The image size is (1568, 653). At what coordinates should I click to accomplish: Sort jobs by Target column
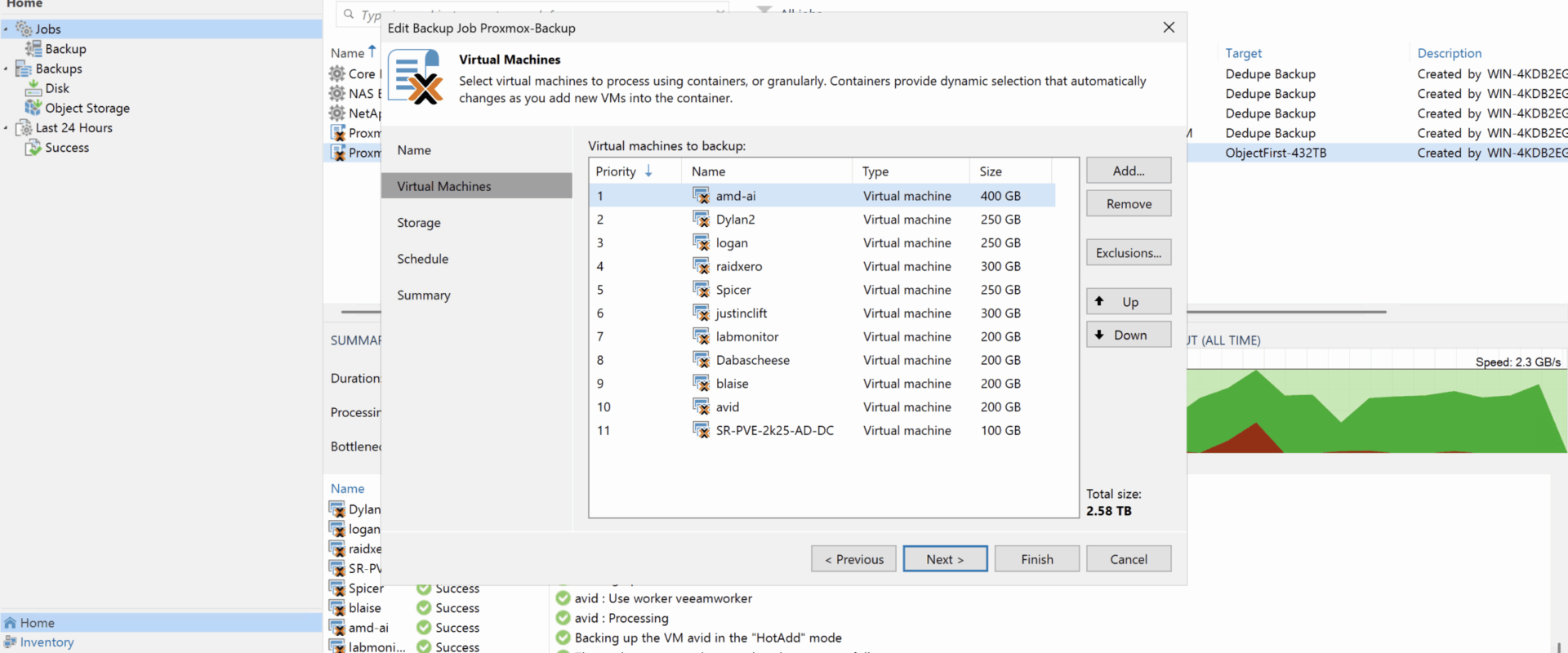click(x=1243, y=53)
